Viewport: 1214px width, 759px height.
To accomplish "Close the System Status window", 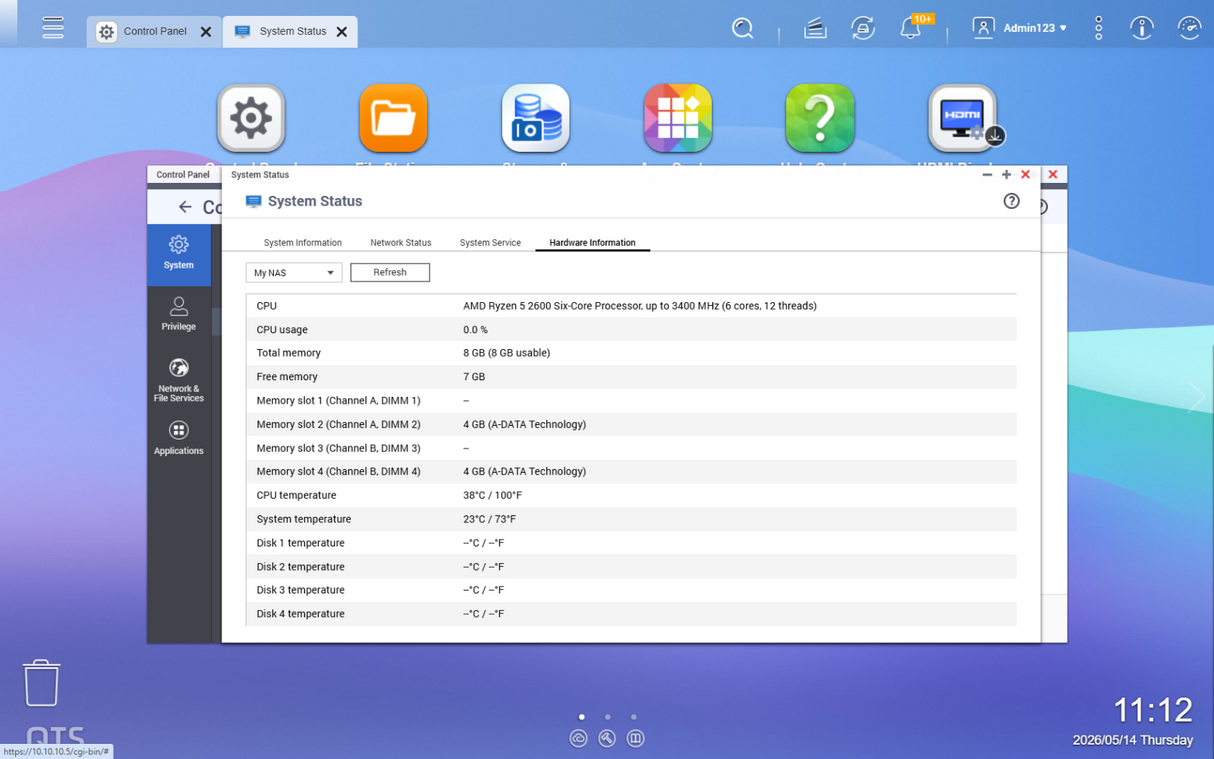I will (x=1025, y=174).
